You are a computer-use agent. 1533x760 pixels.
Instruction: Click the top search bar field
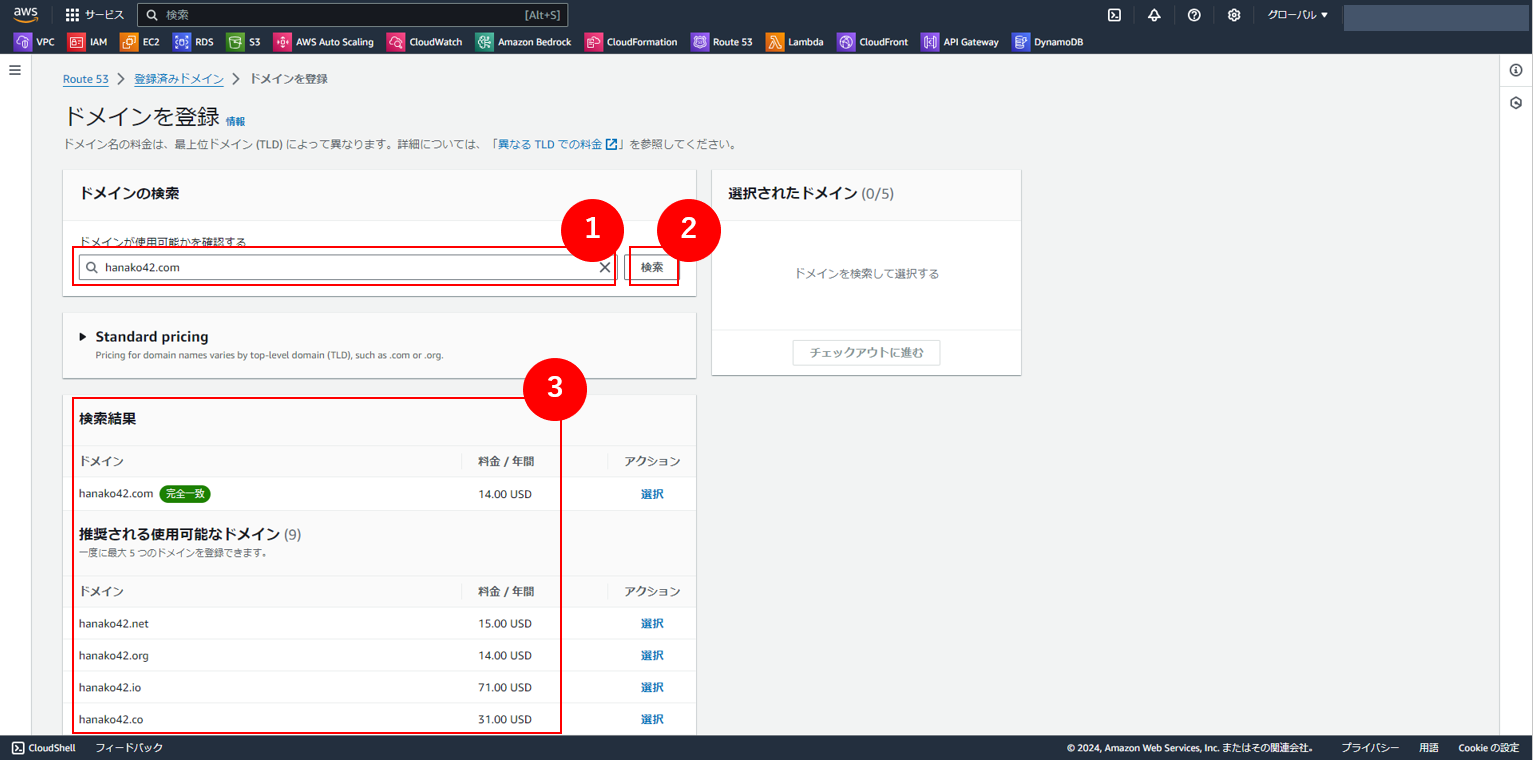(x=352, y=15)
